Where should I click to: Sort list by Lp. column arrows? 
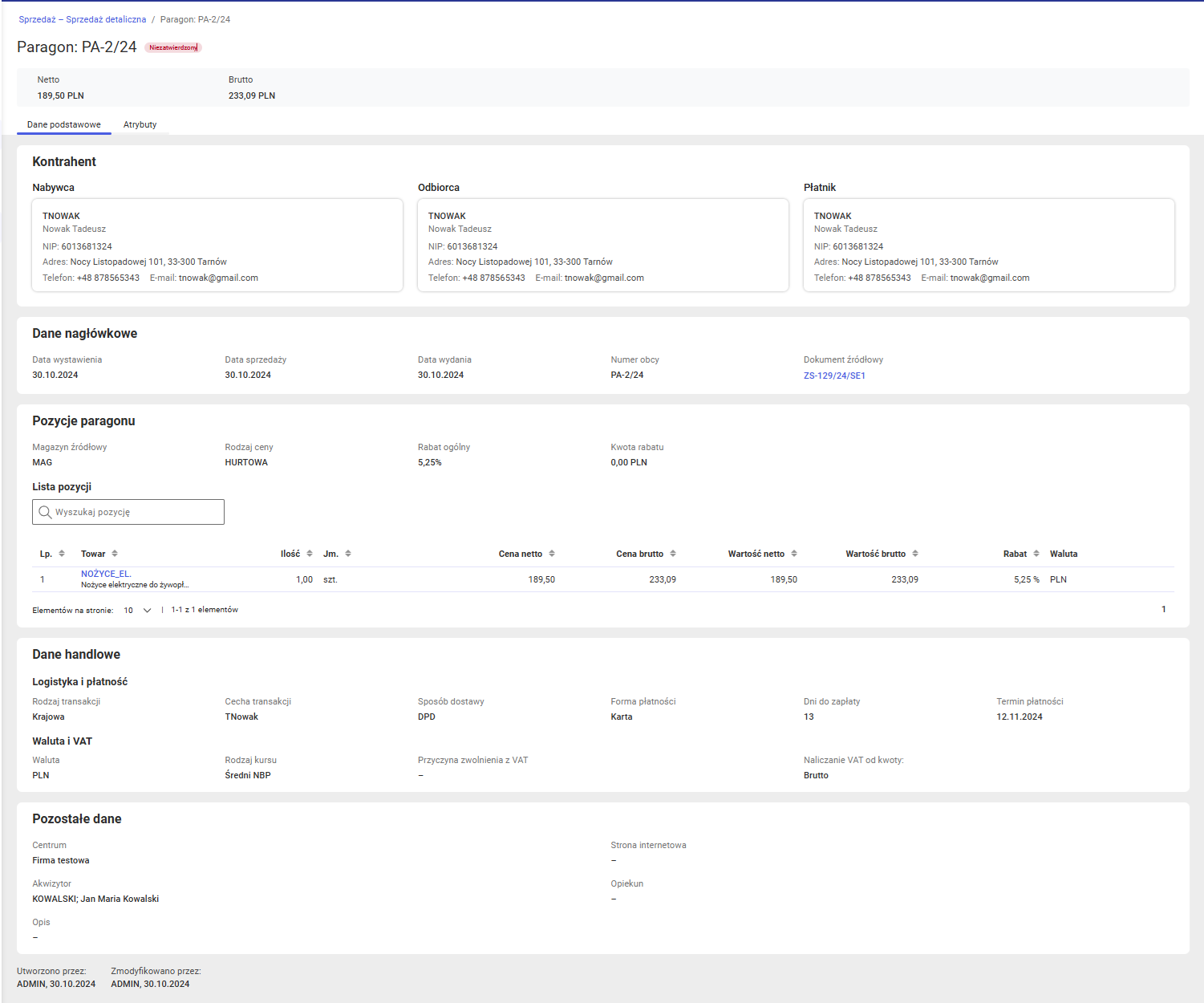pos(62,554)
